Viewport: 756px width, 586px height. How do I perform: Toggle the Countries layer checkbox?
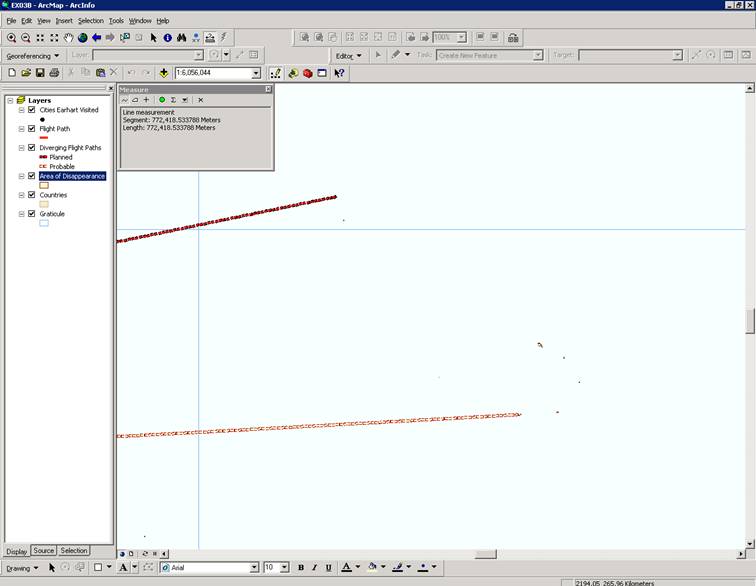click(x=32, y=195)
